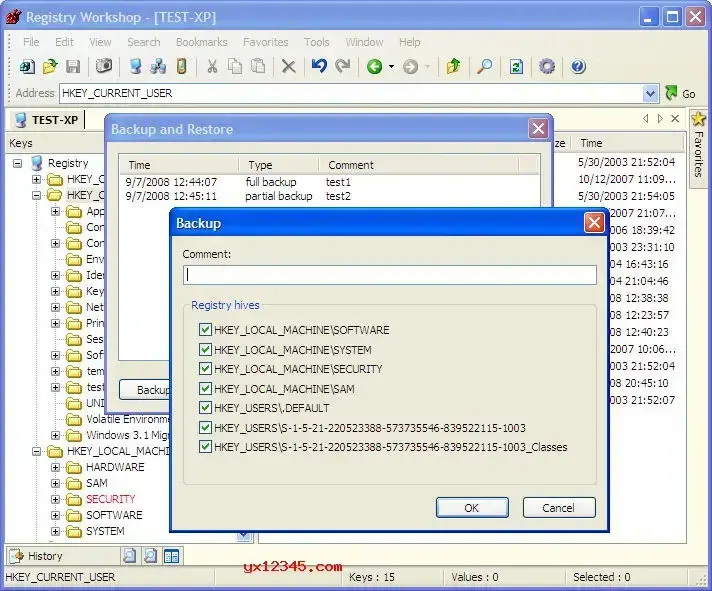Expand the SOFTWARE tree node

tap(55, 515)
